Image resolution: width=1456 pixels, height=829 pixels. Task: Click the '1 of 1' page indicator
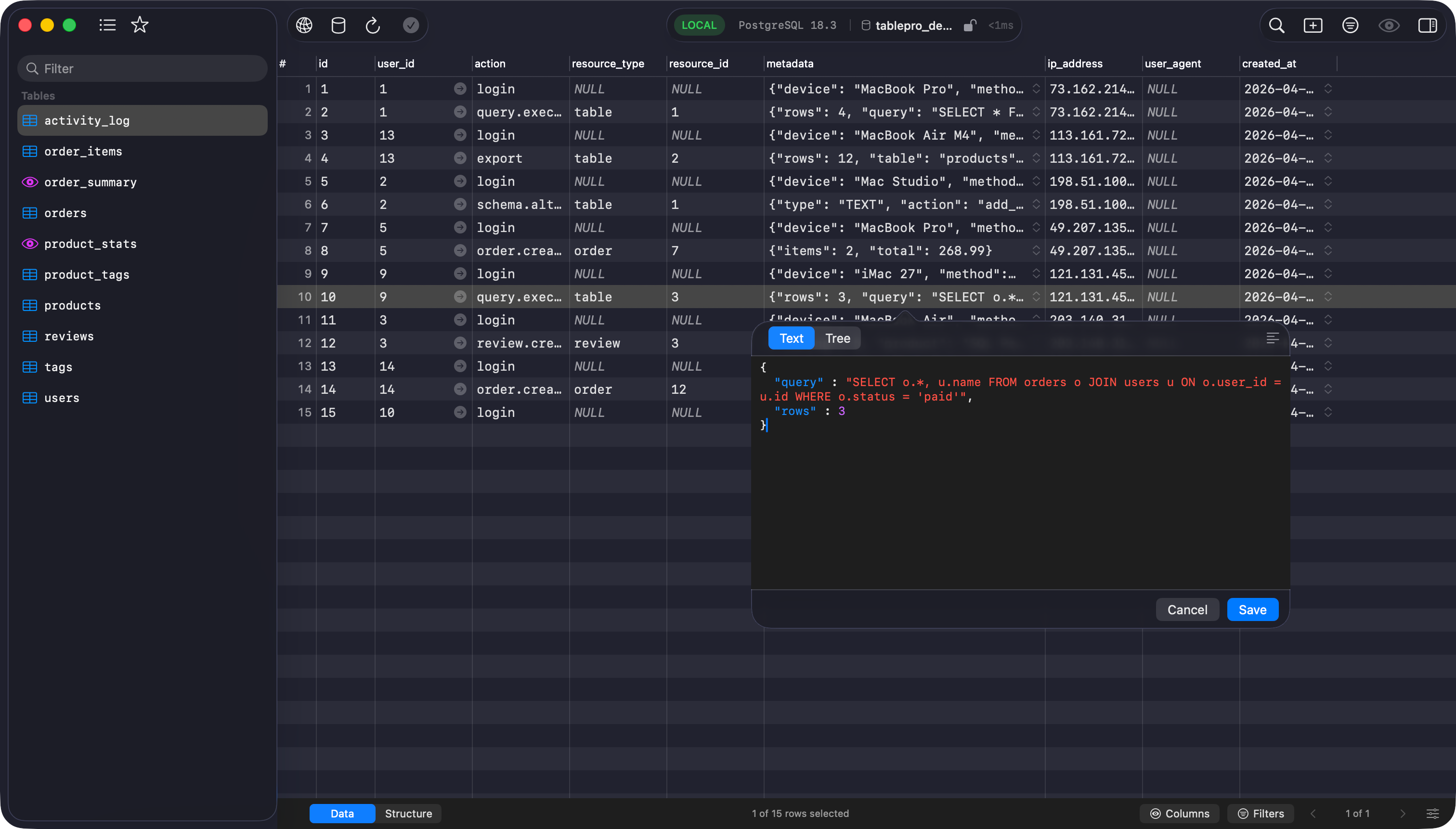[1357, 814]
